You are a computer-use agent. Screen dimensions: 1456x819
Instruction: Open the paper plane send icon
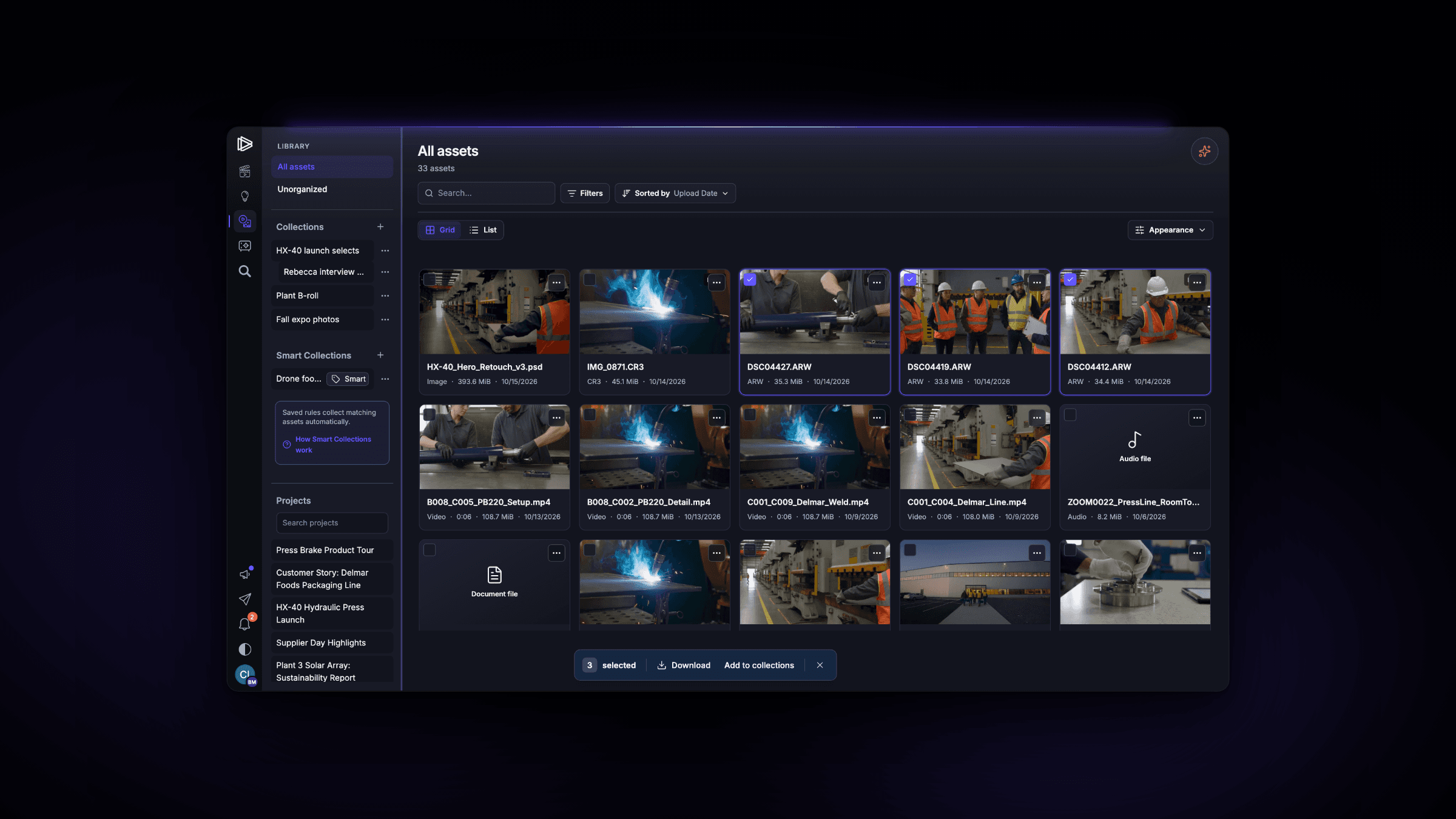pyautogui.click(x=244, y=599)
